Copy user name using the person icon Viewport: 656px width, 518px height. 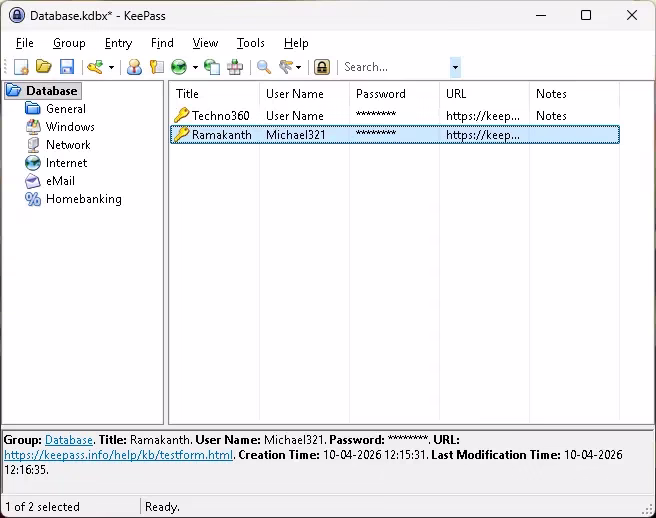pos(134,67)
